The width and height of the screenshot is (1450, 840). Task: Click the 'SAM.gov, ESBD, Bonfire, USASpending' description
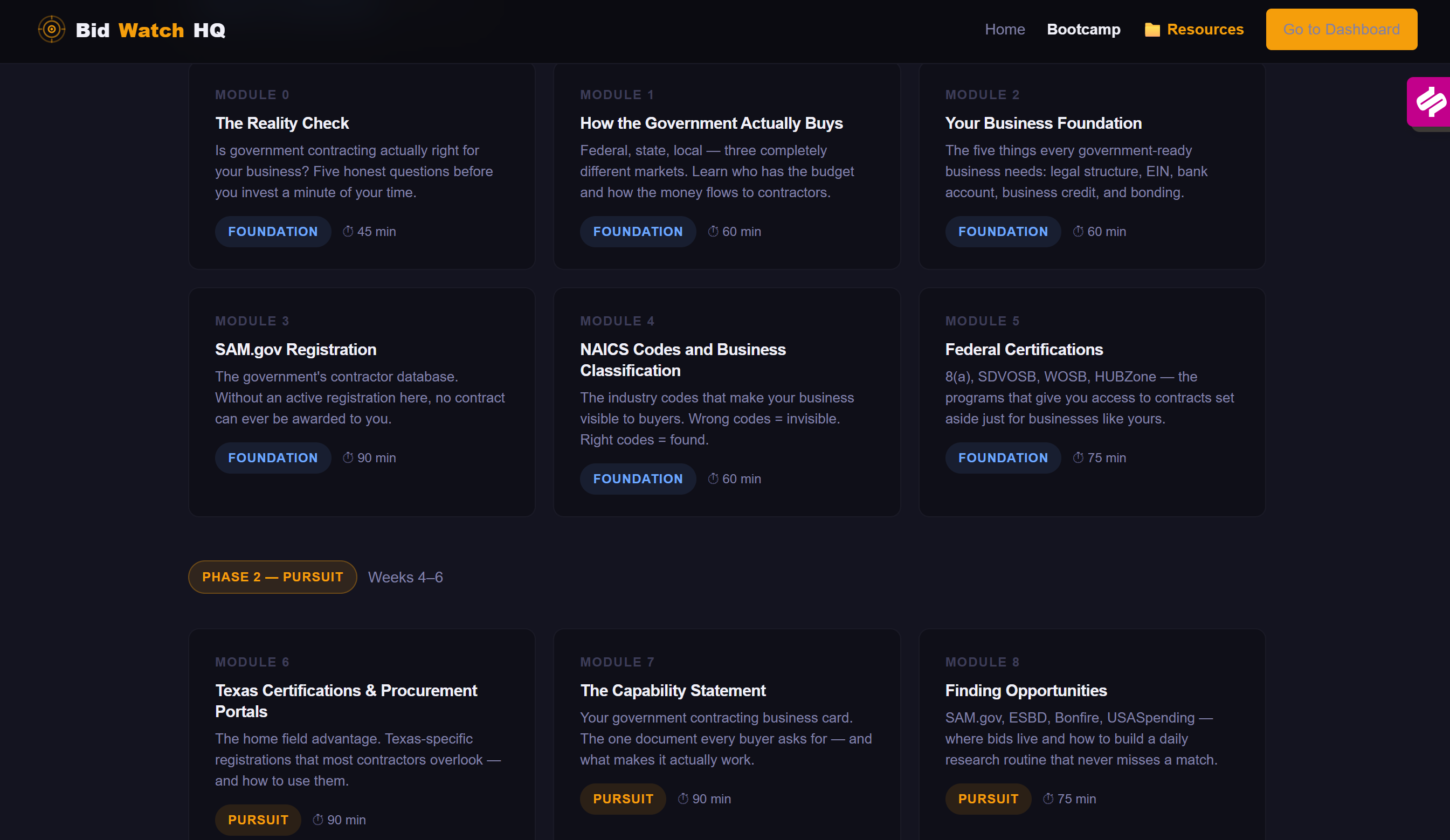pos(1081,739)
